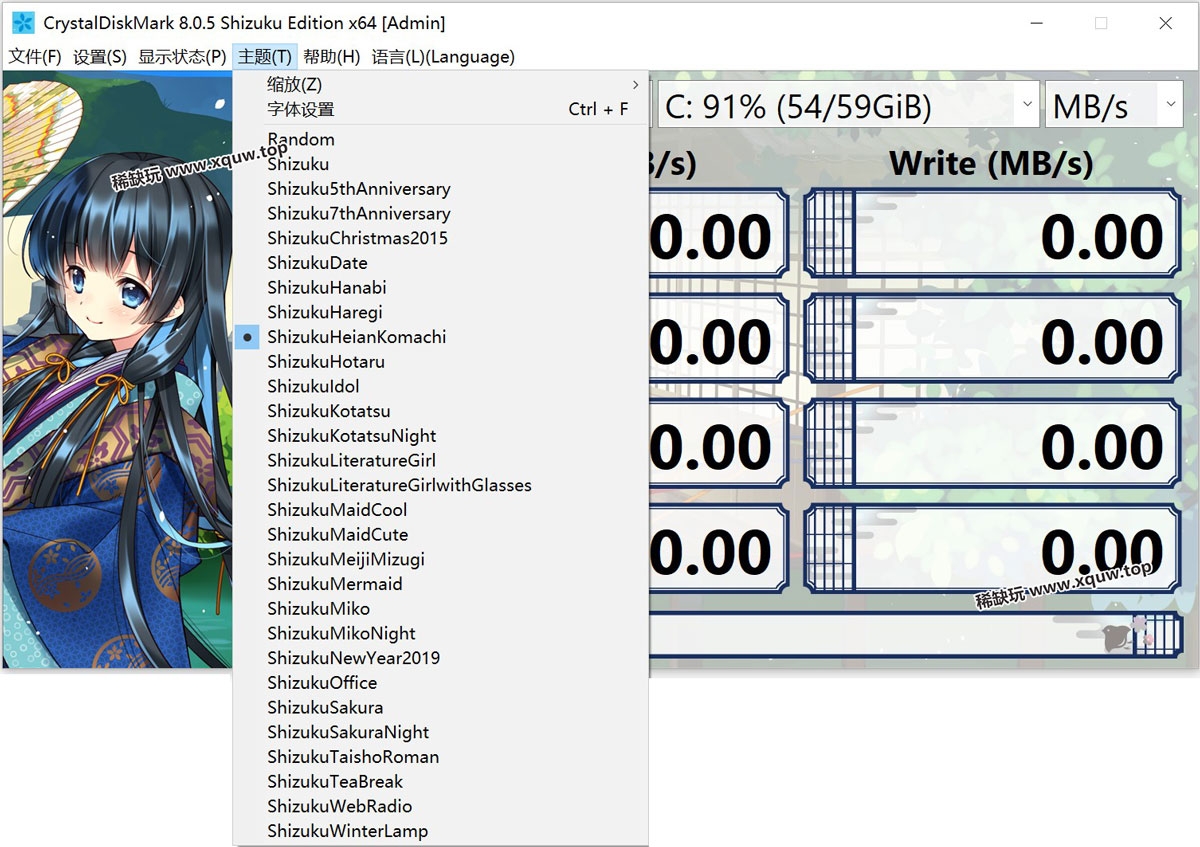Switch theme to Shizuku5thAnniversary
1200x847 pixels.
click(x=441, y=189)
